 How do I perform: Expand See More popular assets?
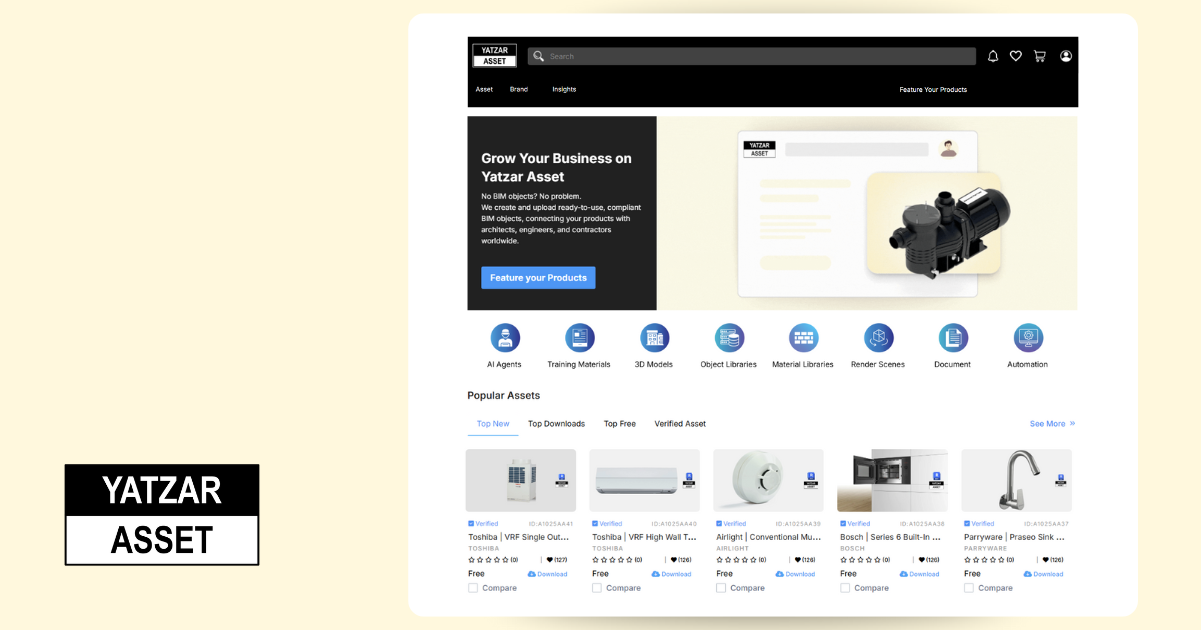1052,424
